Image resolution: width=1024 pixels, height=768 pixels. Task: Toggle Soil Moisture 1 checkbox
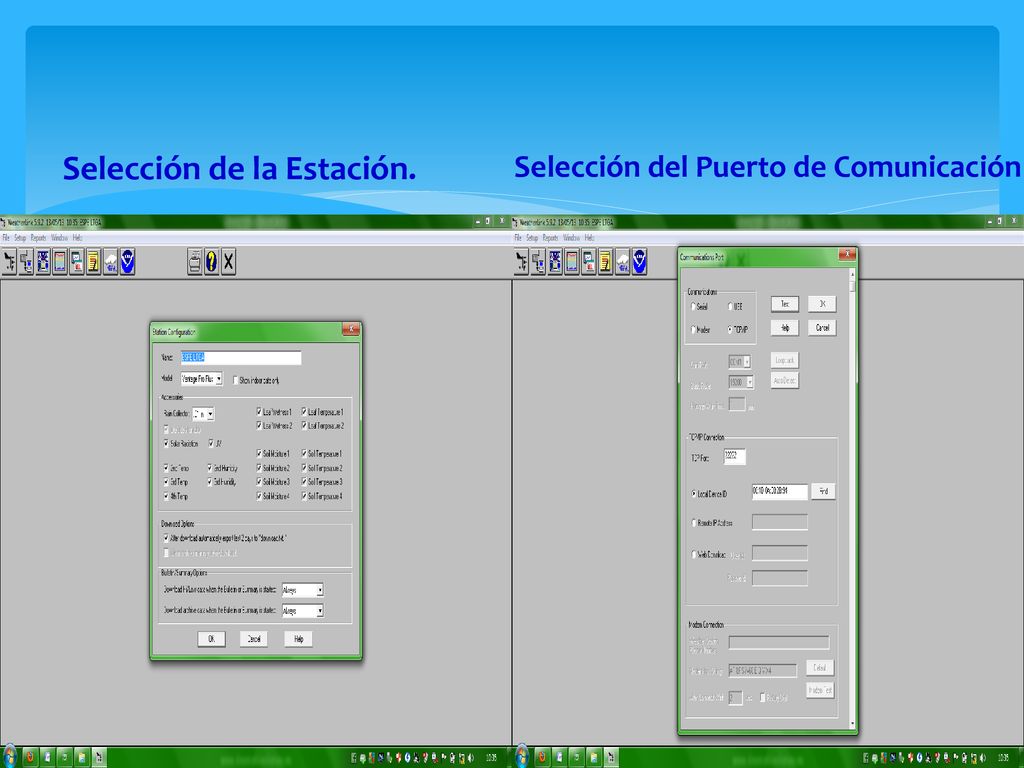tap(259, 453)
